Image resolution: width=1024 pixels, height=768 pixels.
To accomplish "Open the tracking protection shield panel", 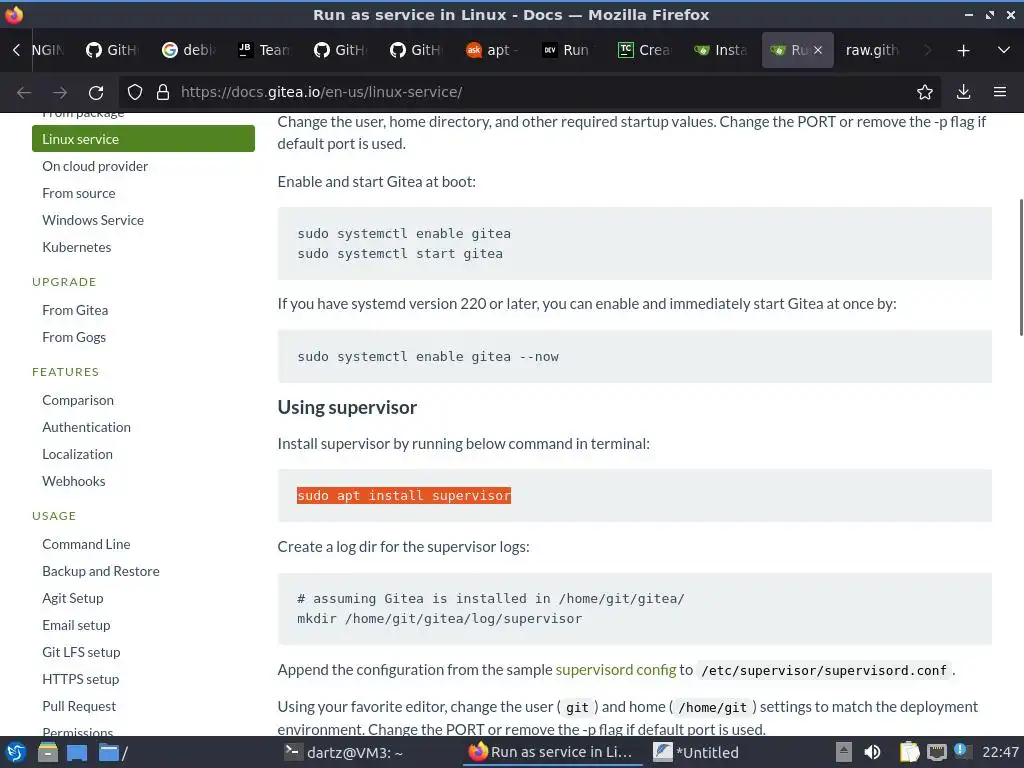I will pos(135,92).
